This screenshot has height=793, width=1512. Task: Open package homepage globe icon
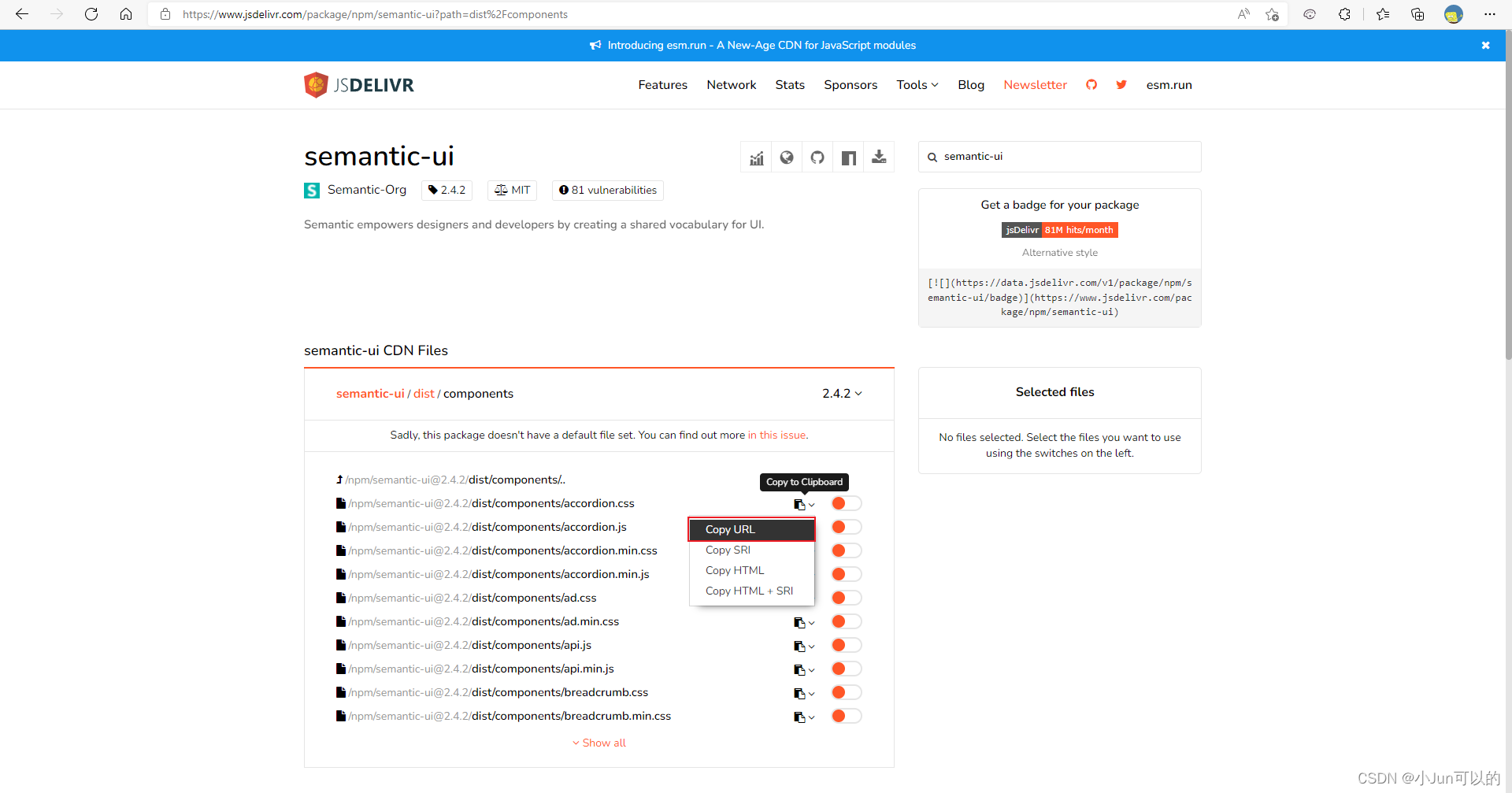tap(787, 157)
